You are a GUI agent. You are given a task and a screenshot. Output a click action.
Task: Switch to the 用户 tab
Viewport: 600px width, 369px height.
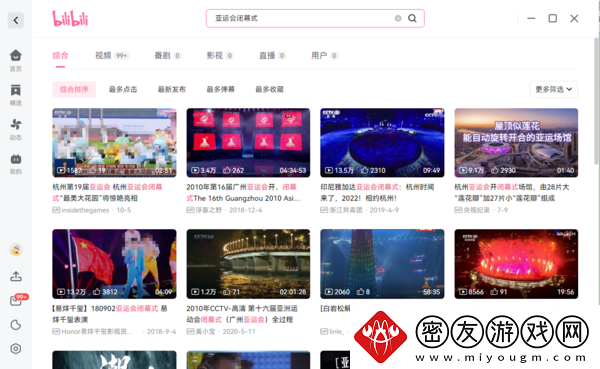[324, 56]
